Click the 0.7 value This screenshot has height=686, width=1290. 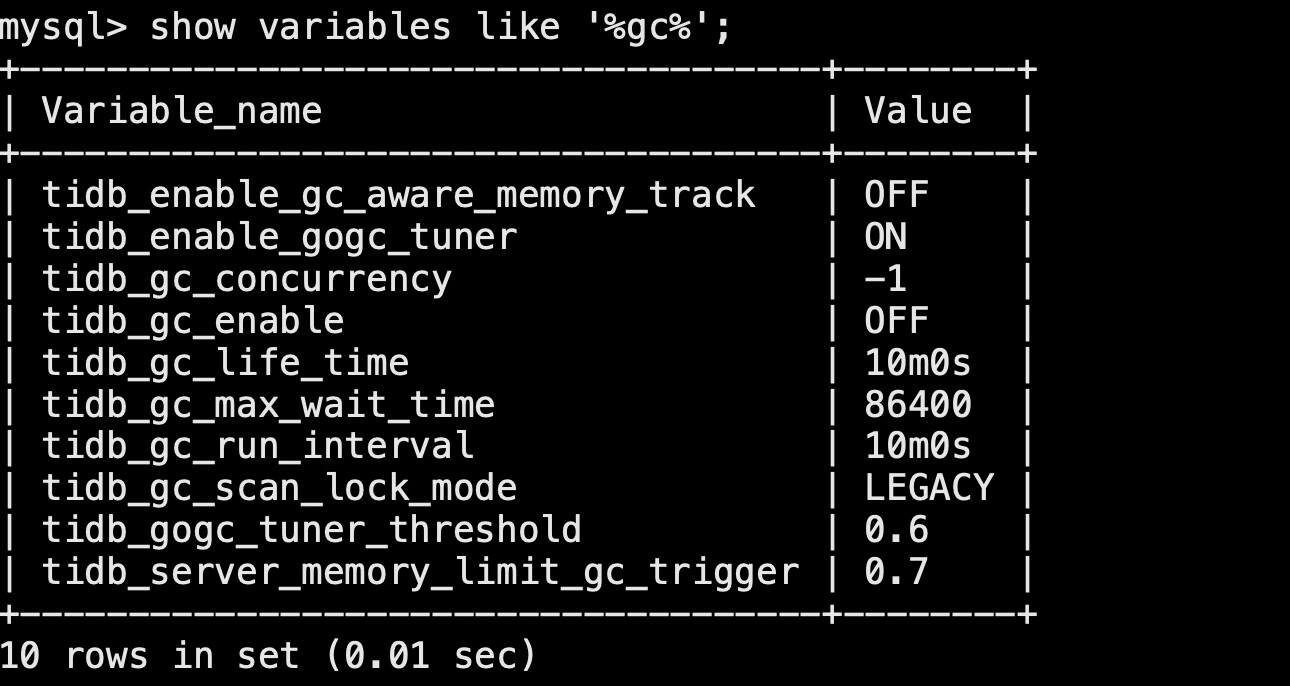point(896,572)
